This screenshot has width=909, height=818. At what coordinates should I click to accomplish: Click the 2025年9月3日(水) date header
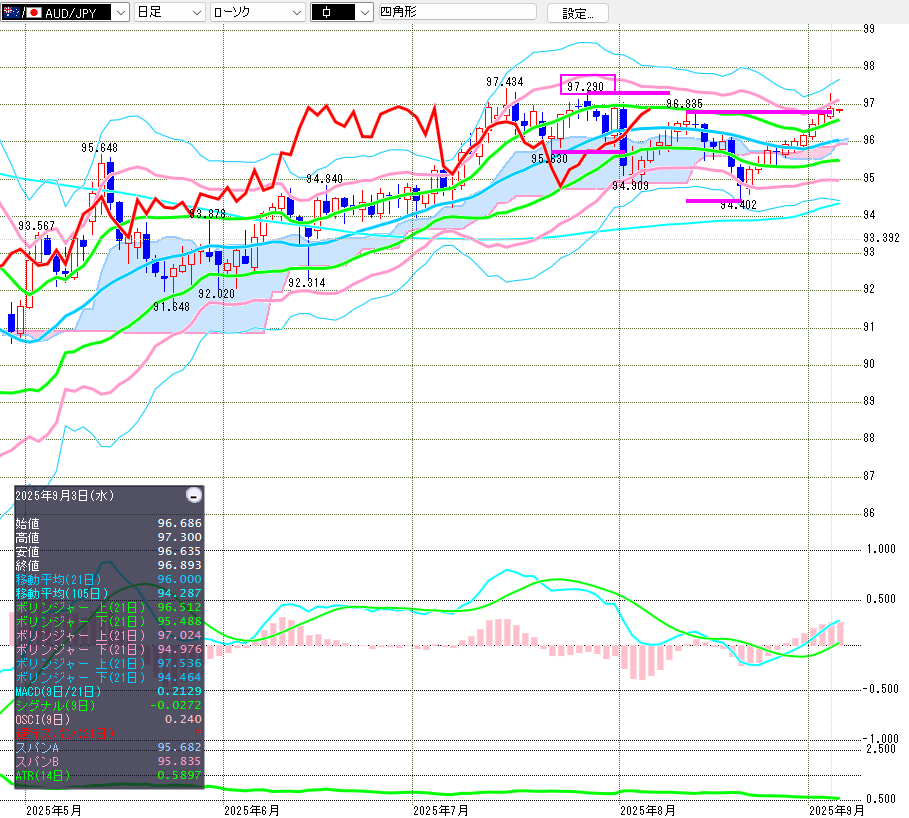coord(65,496)
